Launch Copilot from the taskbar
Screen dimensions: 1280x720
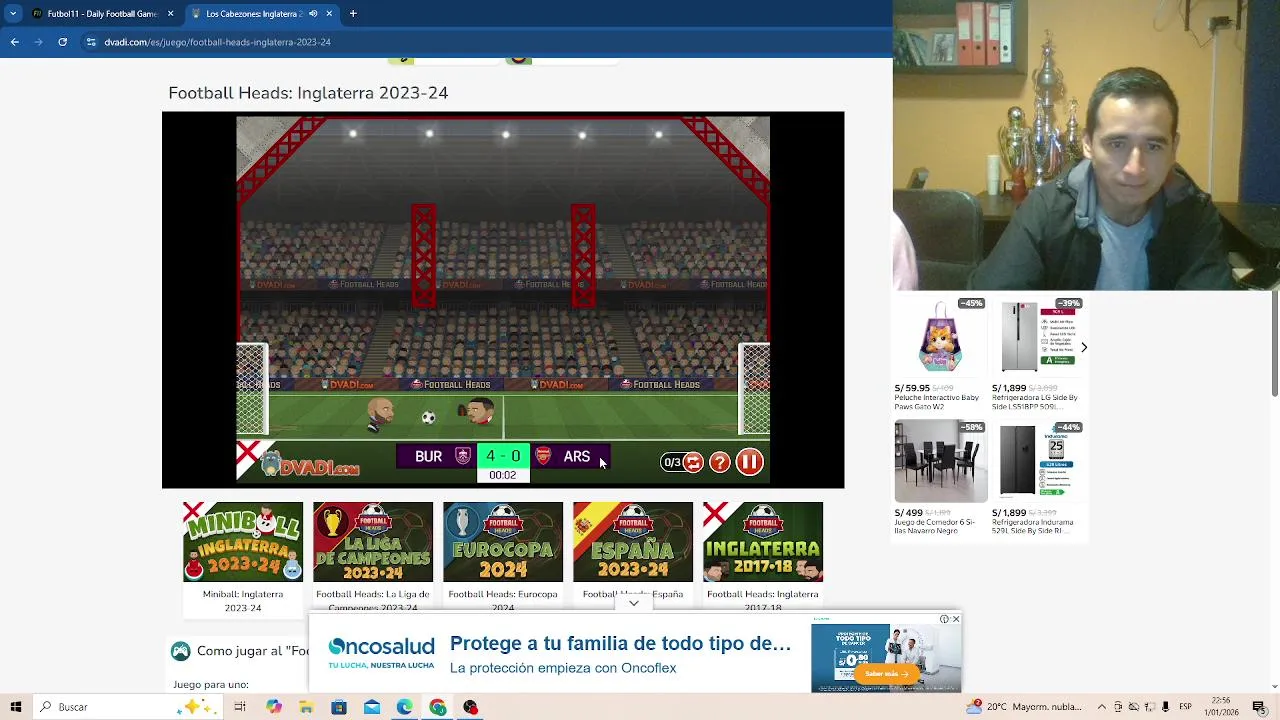(x=273, y=707)
